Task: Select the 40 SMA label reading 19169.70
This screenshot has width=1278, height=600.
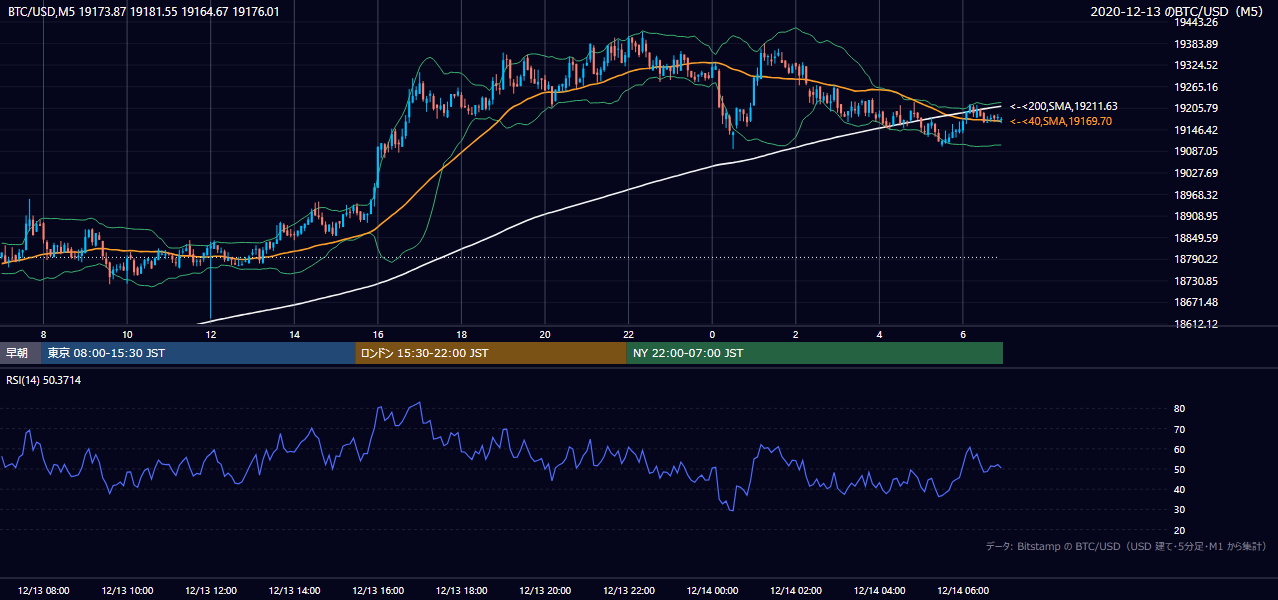Action: click(1061, 121)
